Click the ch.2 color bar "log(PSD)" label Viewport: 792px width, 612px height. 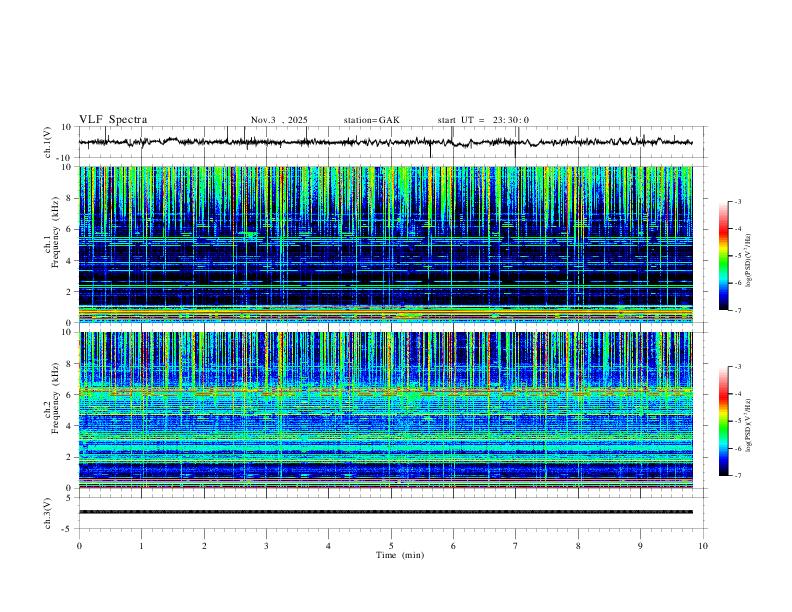click(x=749, y=426)
